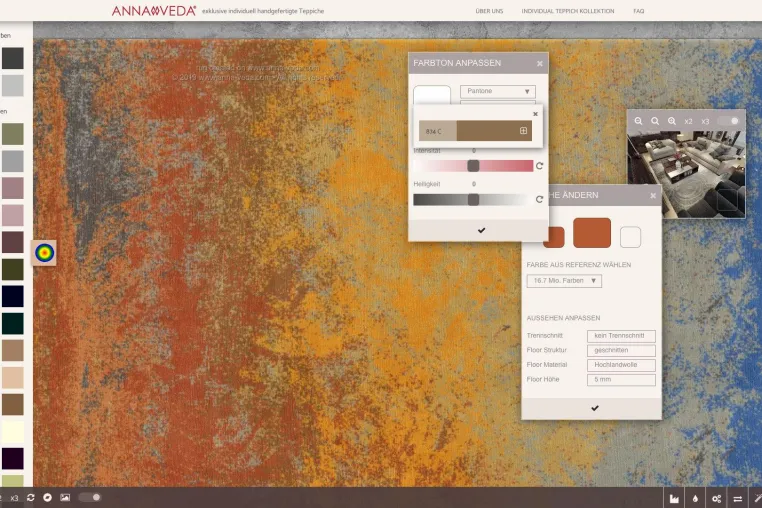Open the Pantone dropdown
The height and width of the screenshot is (508, 762).
pos(498,91)
